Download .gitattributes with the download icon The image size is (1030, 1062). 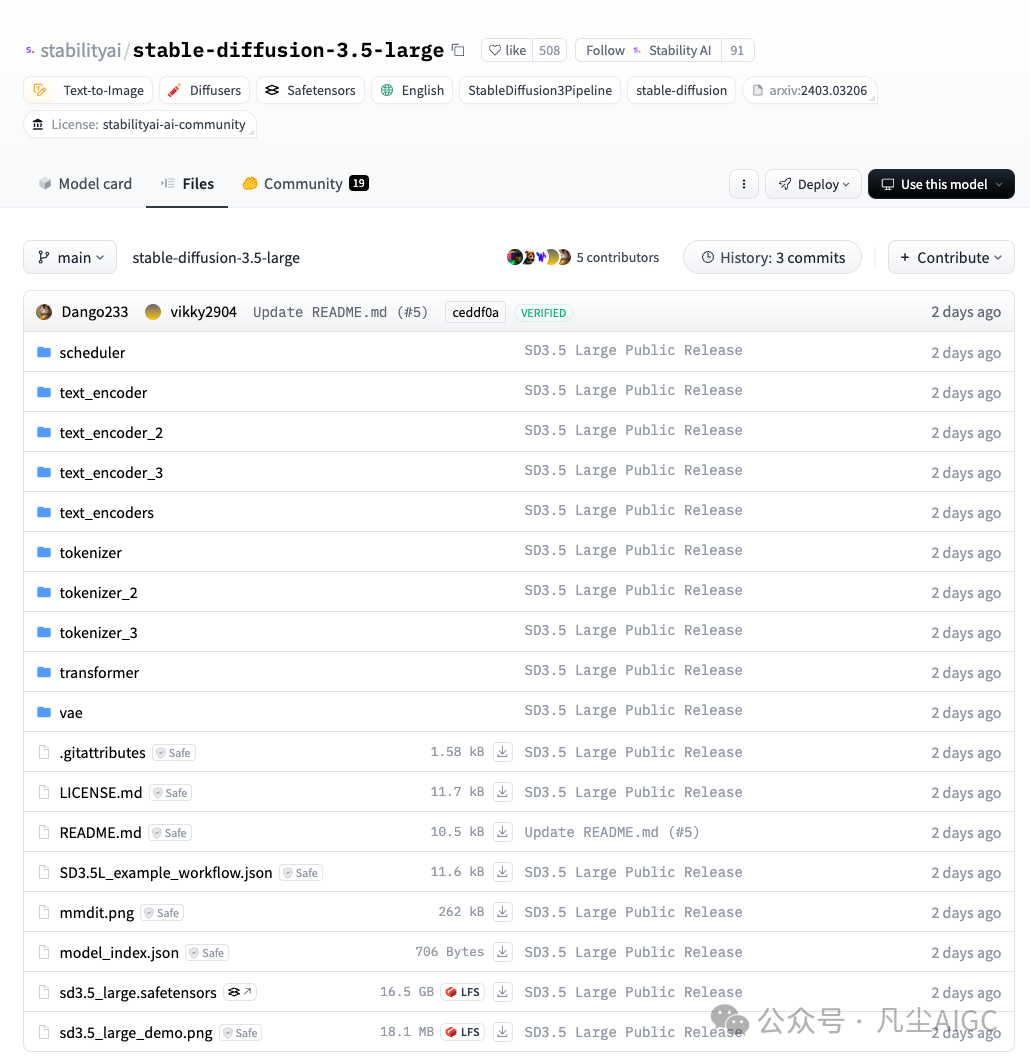tap(502, 752)
